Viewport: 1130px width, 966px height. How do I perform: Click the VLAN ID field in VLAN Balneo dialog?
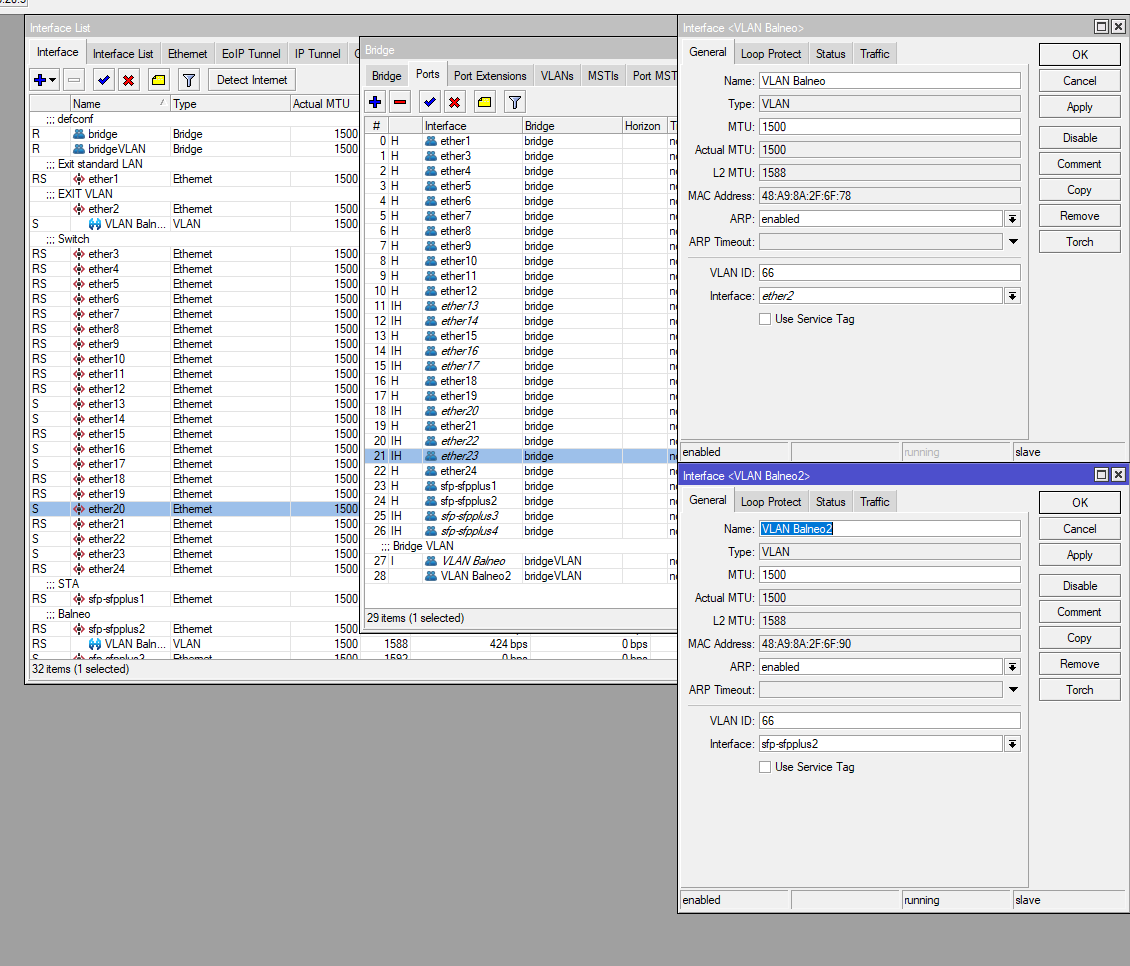889,273
